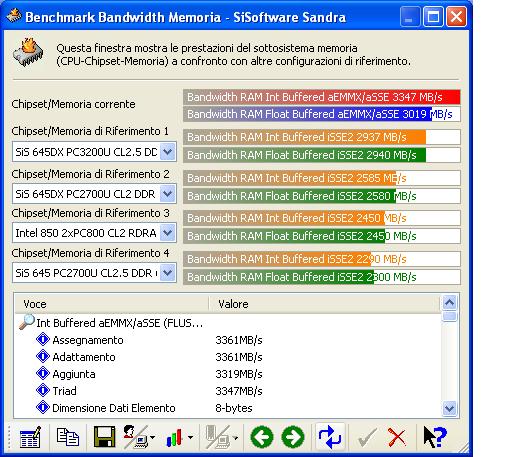
Task: Click the Triad value 3347MB/s
Action: [239, 391]
